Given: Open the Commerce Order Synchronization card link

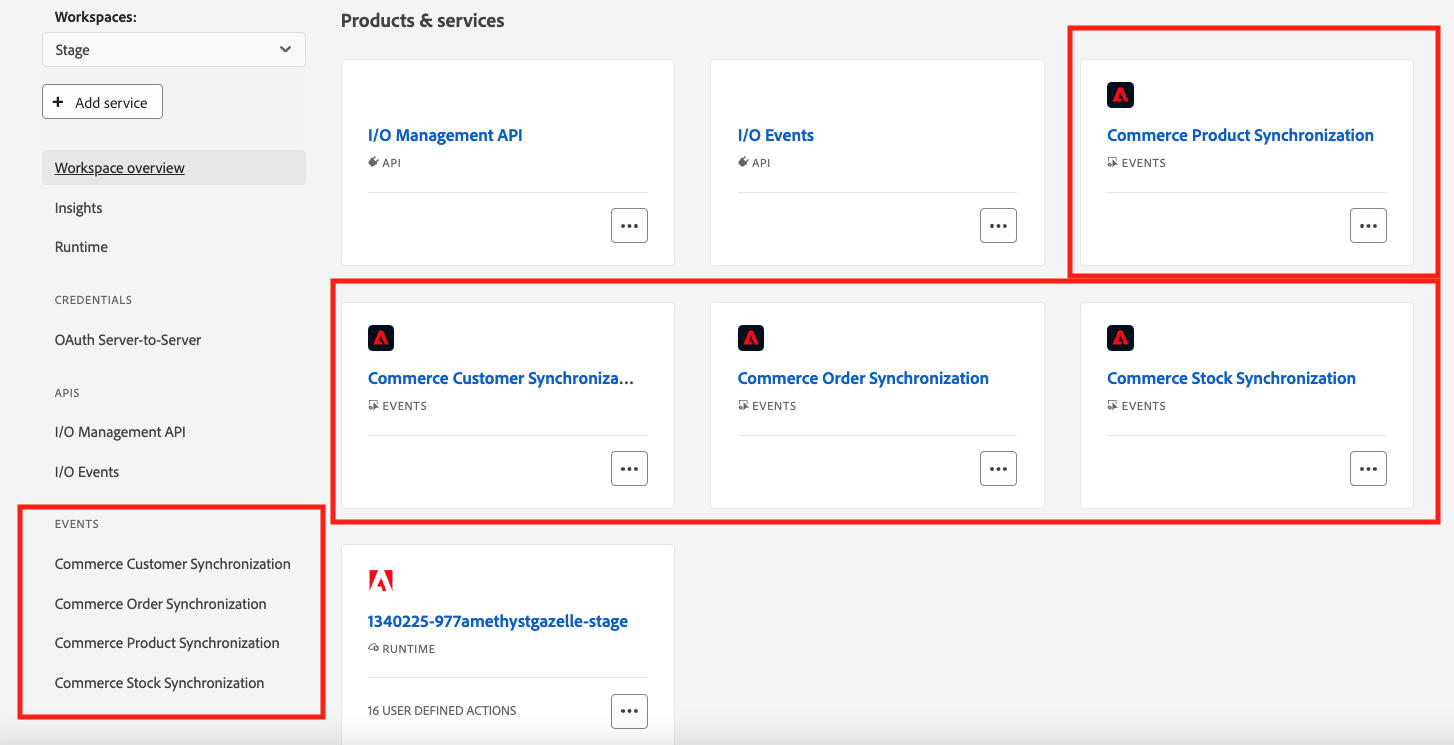Looking at the screenshot, I should point(863,378).
